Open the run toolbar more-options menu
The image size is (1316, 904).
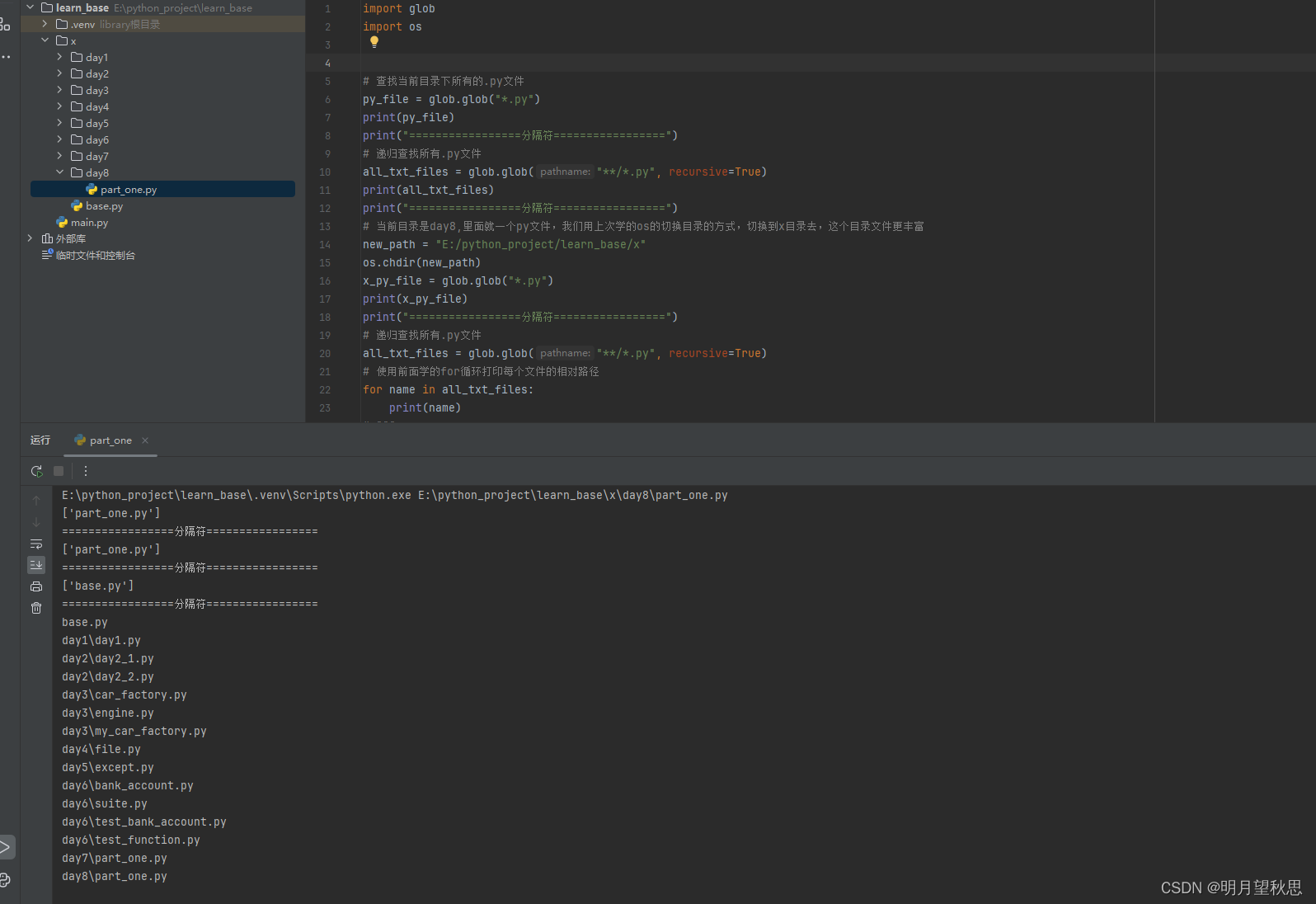86,471
